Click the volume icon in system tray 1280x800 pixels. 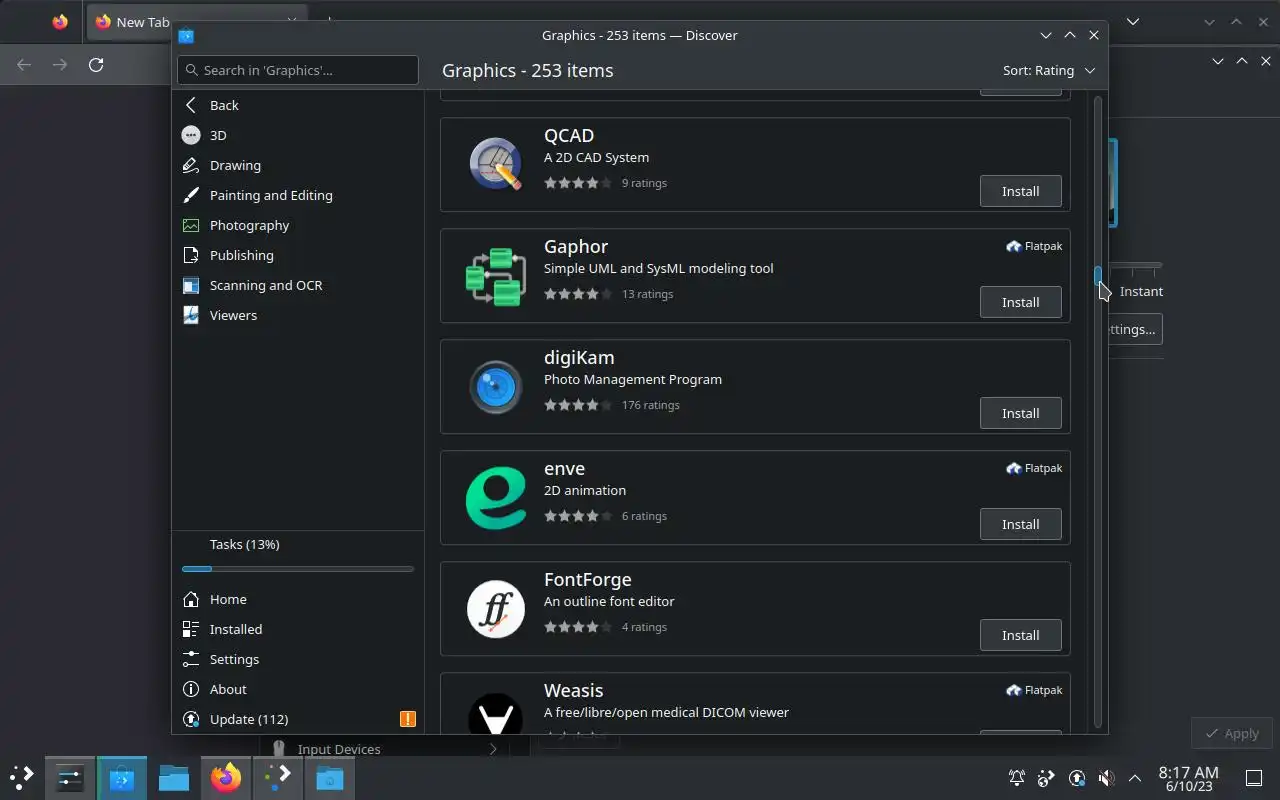click(1106, 778)
